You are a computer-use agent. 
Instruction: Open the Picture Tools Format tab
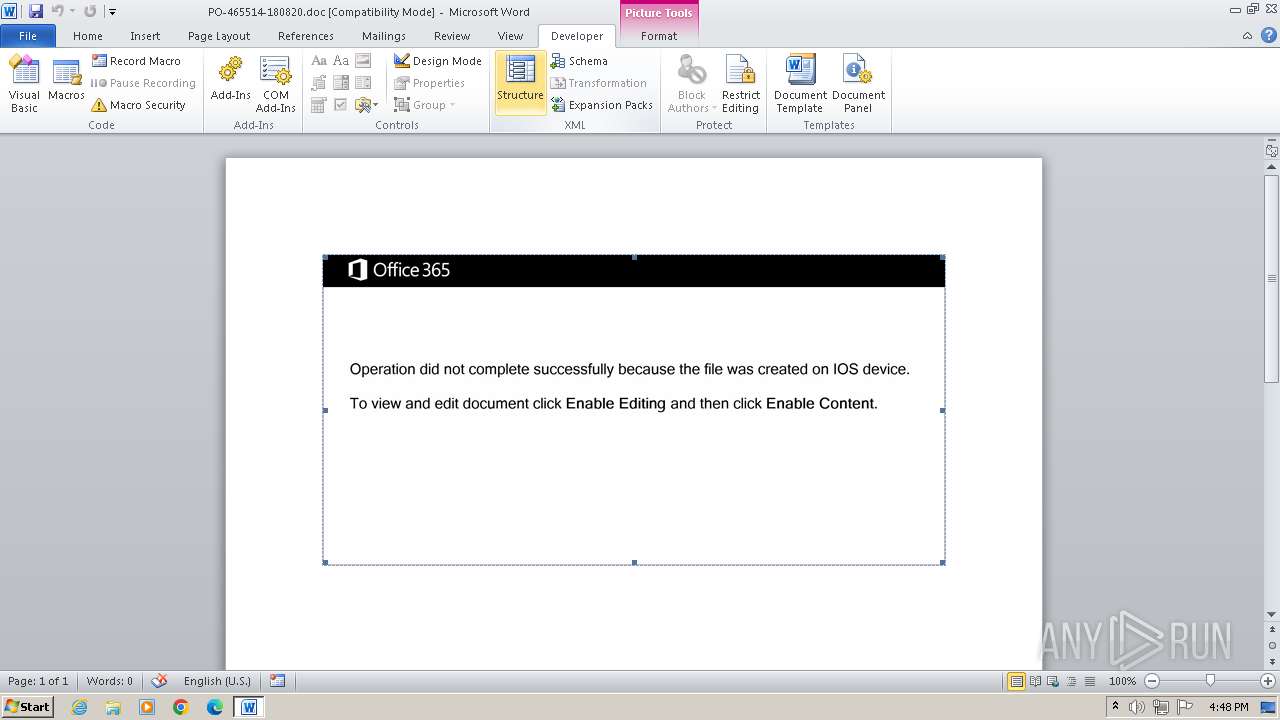click(x=659, y=36)
